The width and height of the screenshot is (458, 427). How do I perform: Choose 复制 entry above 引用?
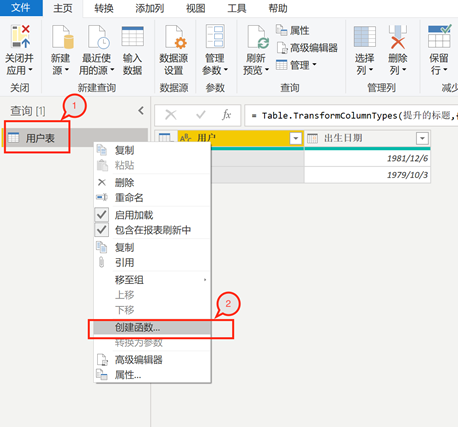tap(152, 247)
